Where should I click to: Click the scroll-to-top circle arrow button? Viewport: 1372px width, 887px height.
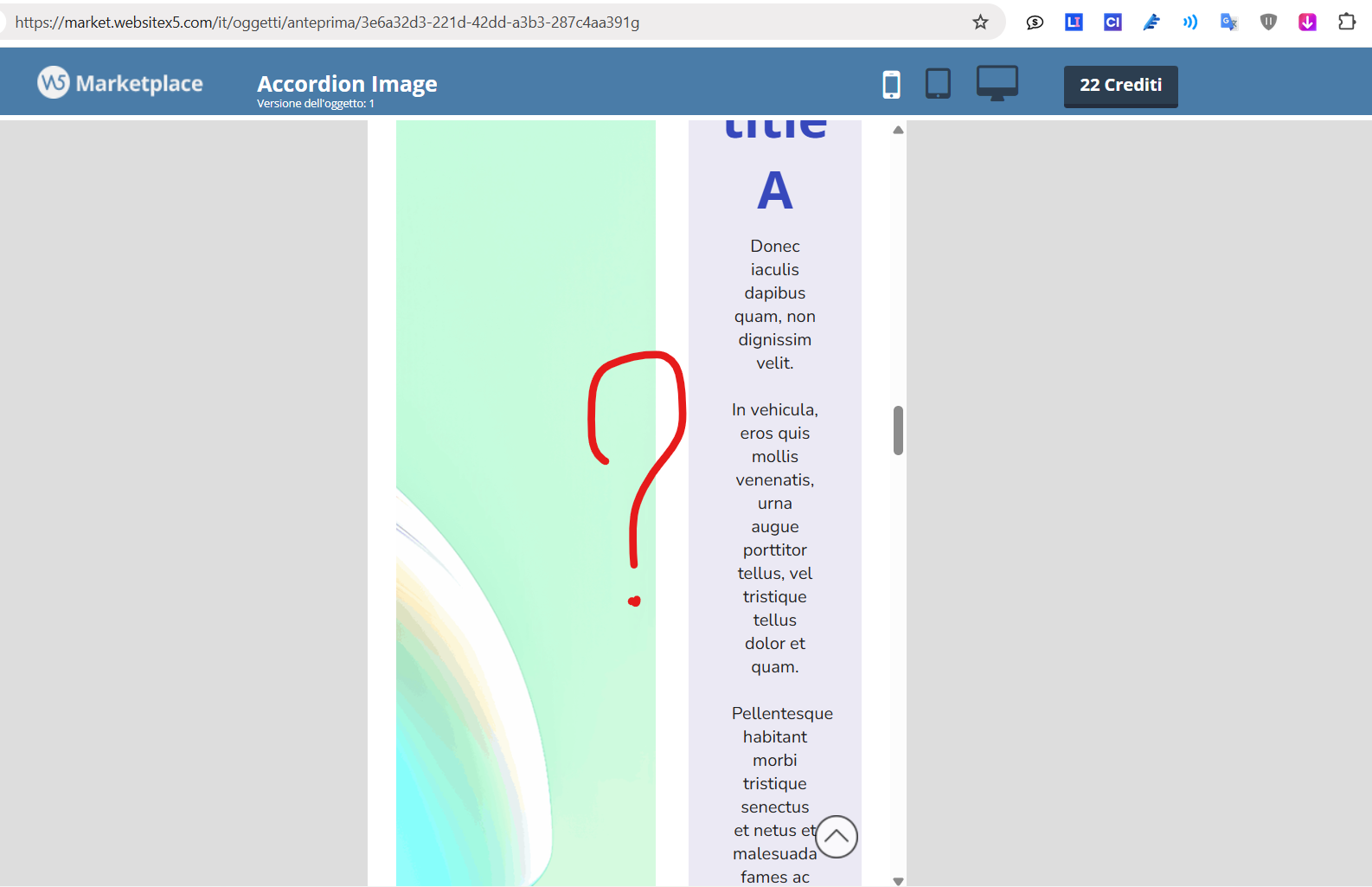coord(837,837)
